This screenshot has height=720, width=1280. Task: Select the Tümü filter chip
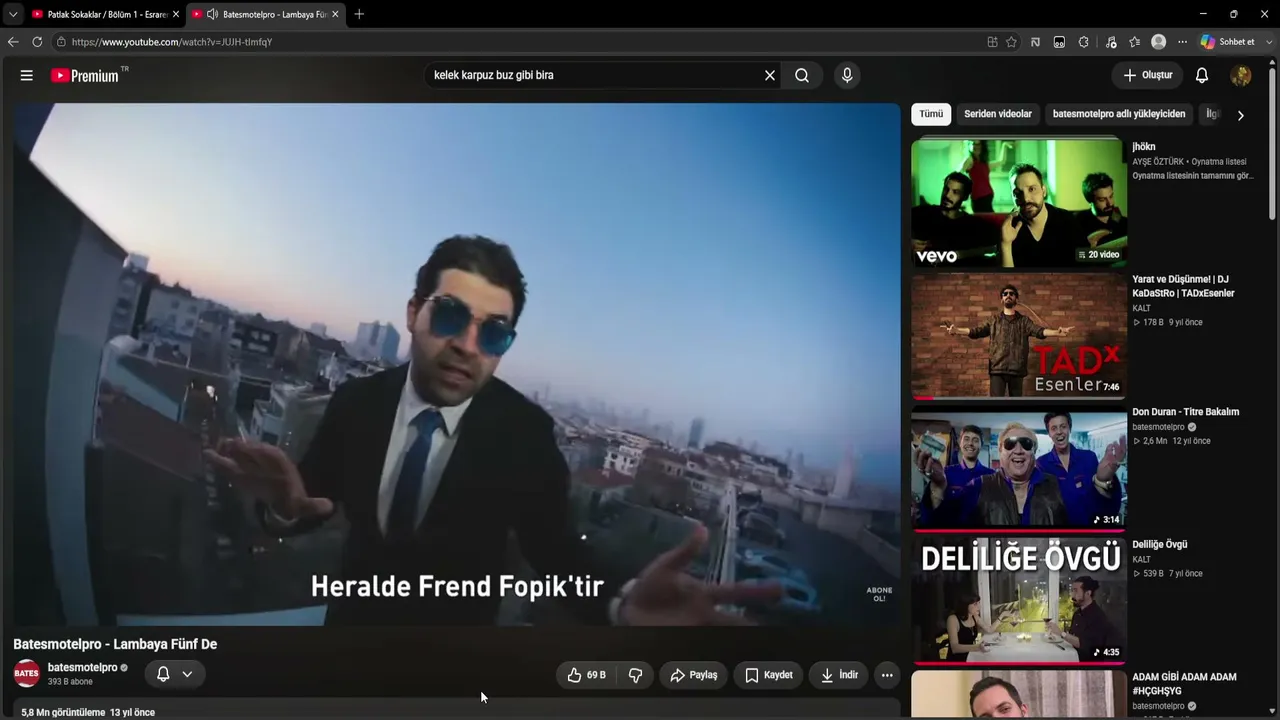click(931, 114)
